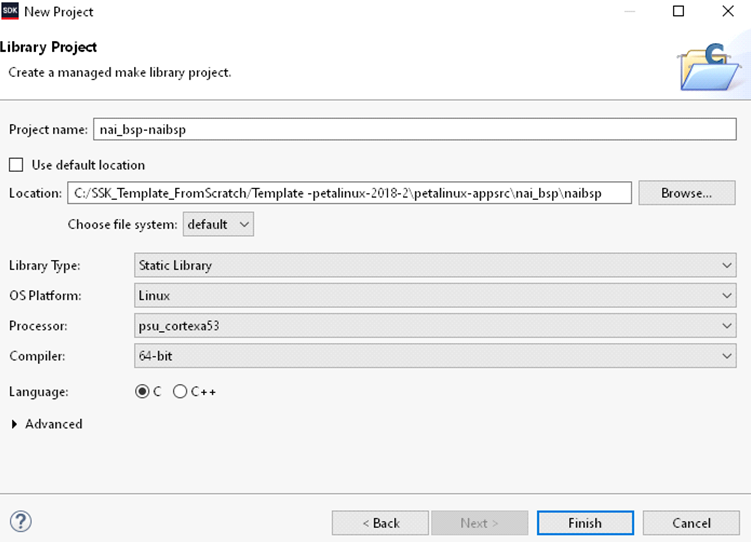Maximize the New Project window
The width and height of the screenshot is (751, 542).
coord(678,12)
